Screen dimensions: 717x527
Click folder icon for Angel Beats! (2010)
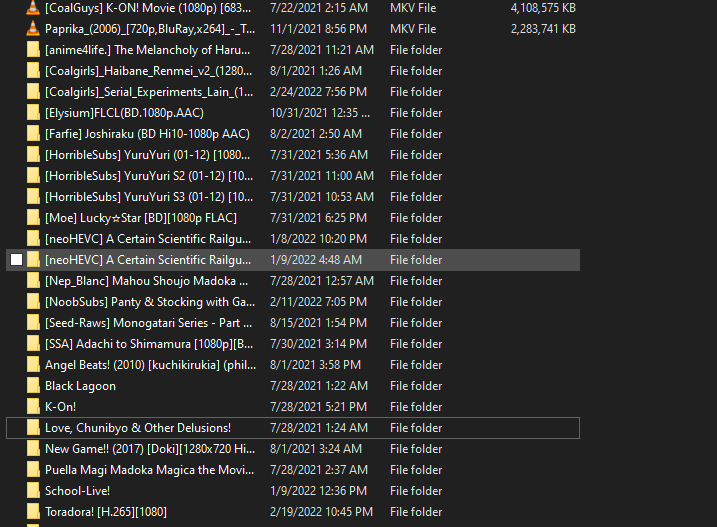pyautogui.click(x=33, y=365)
